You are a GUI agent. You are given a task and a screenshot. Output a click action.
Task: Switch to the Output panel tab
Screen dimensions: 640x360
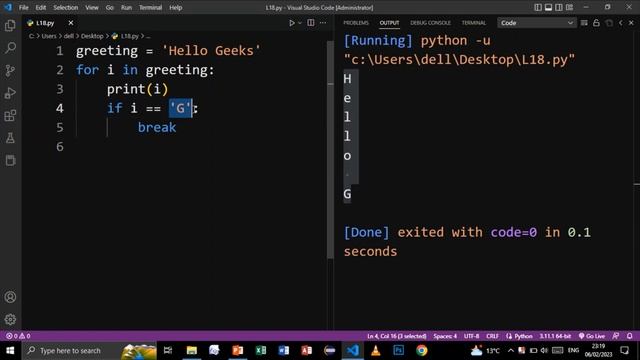tap(389, 23)
